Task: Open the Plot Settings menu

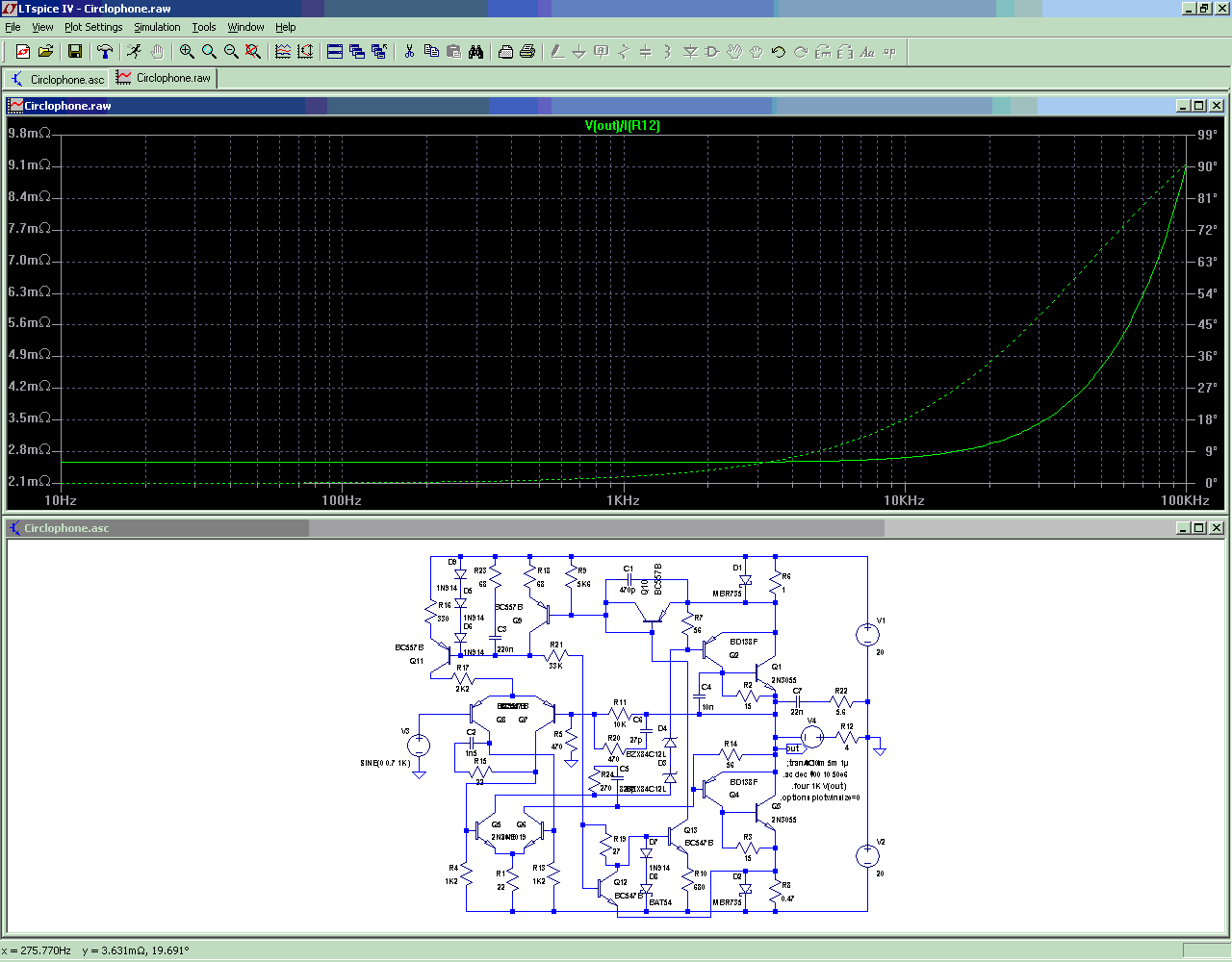Action: click(x=93, y=27)
